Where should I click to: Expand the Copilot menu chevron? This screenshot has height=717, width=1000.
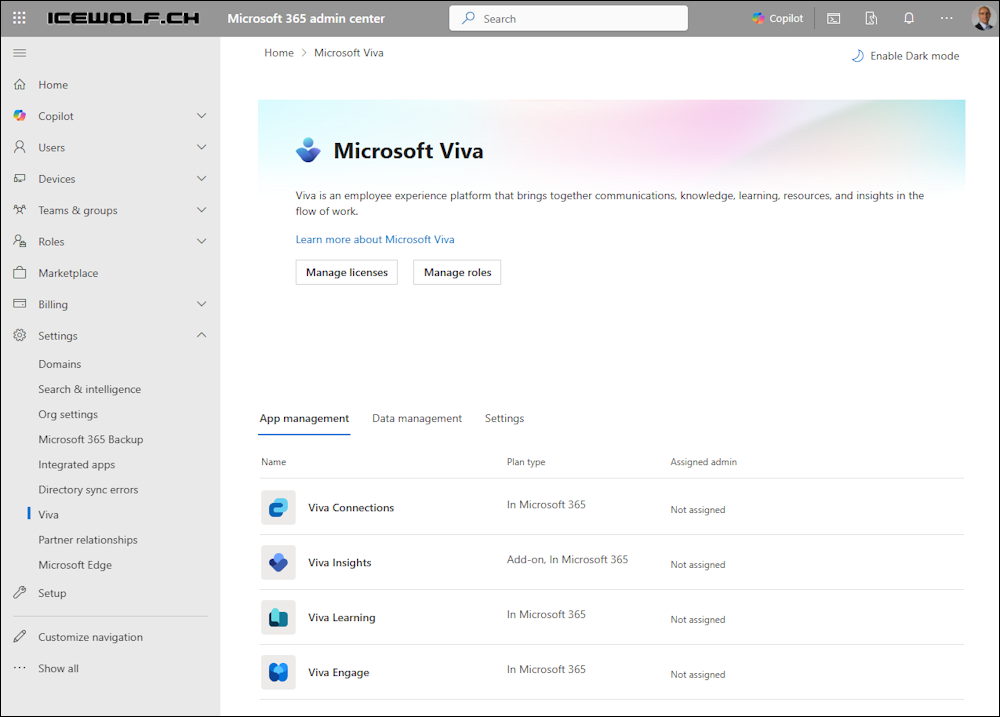[x=202, y=115]
